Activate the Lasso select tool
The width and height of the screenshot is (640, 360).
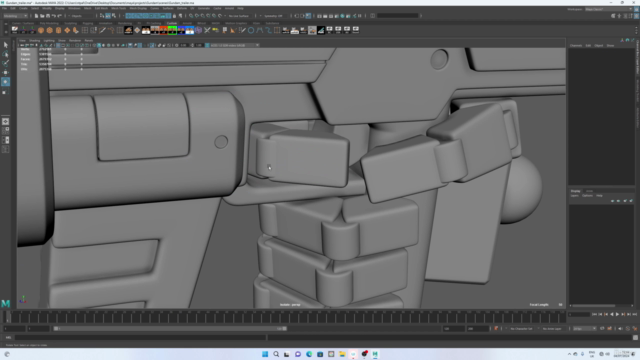(x=5, y=54)
